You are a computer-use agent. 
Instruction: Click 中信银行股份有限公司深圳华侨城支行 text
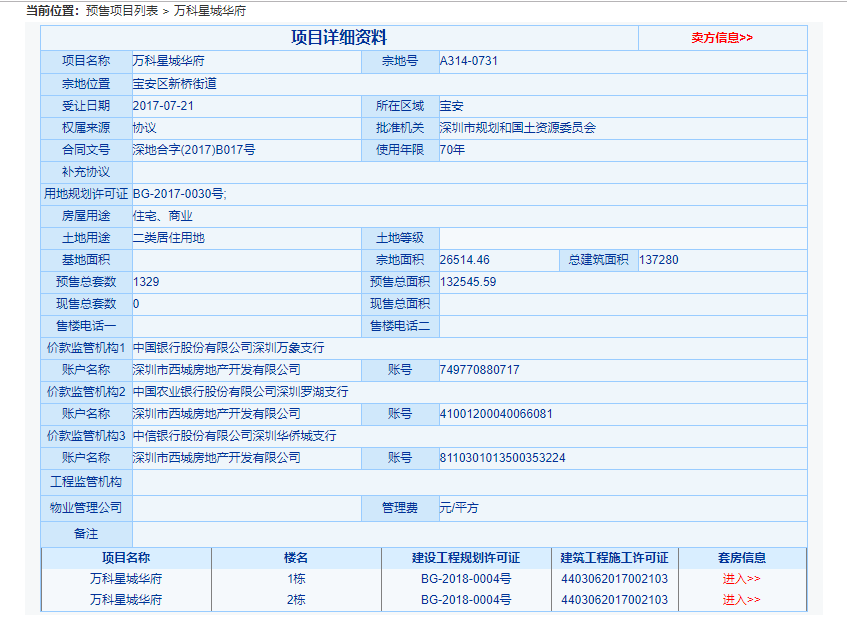[234, 436]
